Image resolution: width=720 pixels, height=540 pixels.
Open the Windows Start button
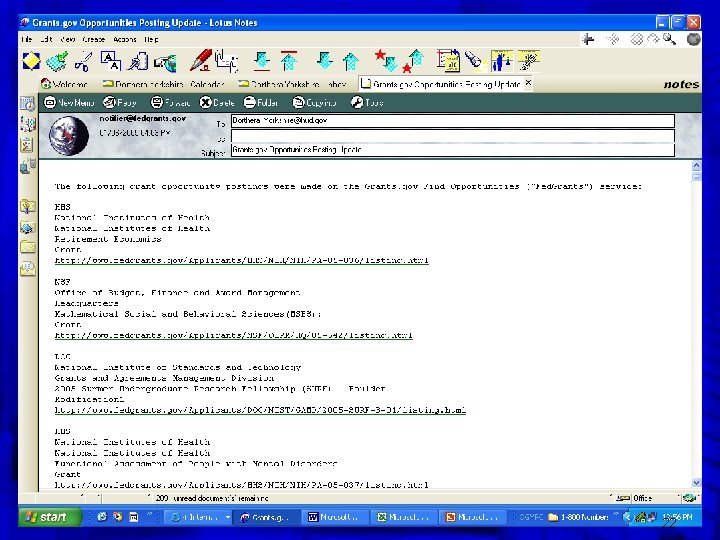[50, 517]
